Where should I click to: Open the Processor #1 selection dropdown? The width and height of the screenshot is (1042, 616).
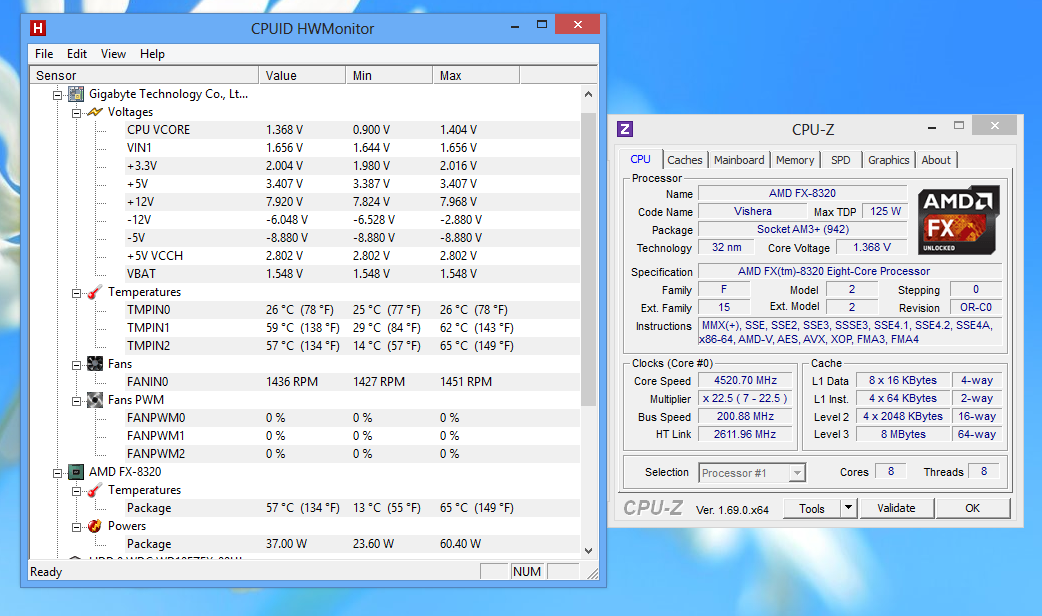(797, 472)
